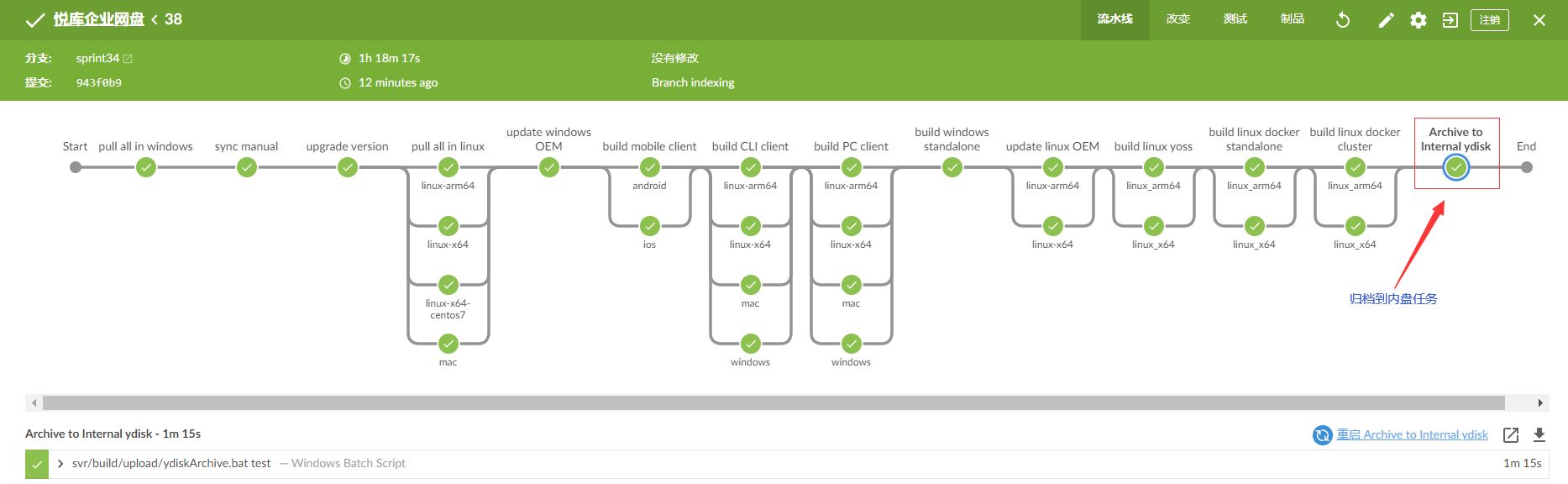Open the sprint34 branch link

click(104, 58)
